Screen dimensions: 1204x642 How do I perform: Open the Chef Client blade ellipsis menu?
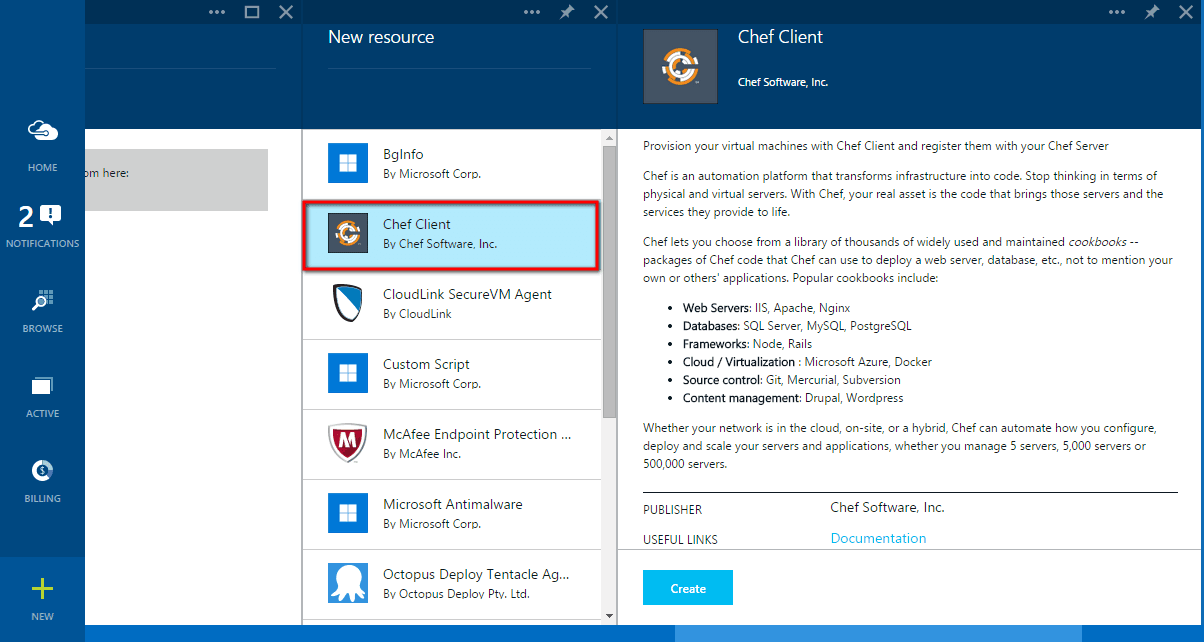click(x=1118, y=12)
